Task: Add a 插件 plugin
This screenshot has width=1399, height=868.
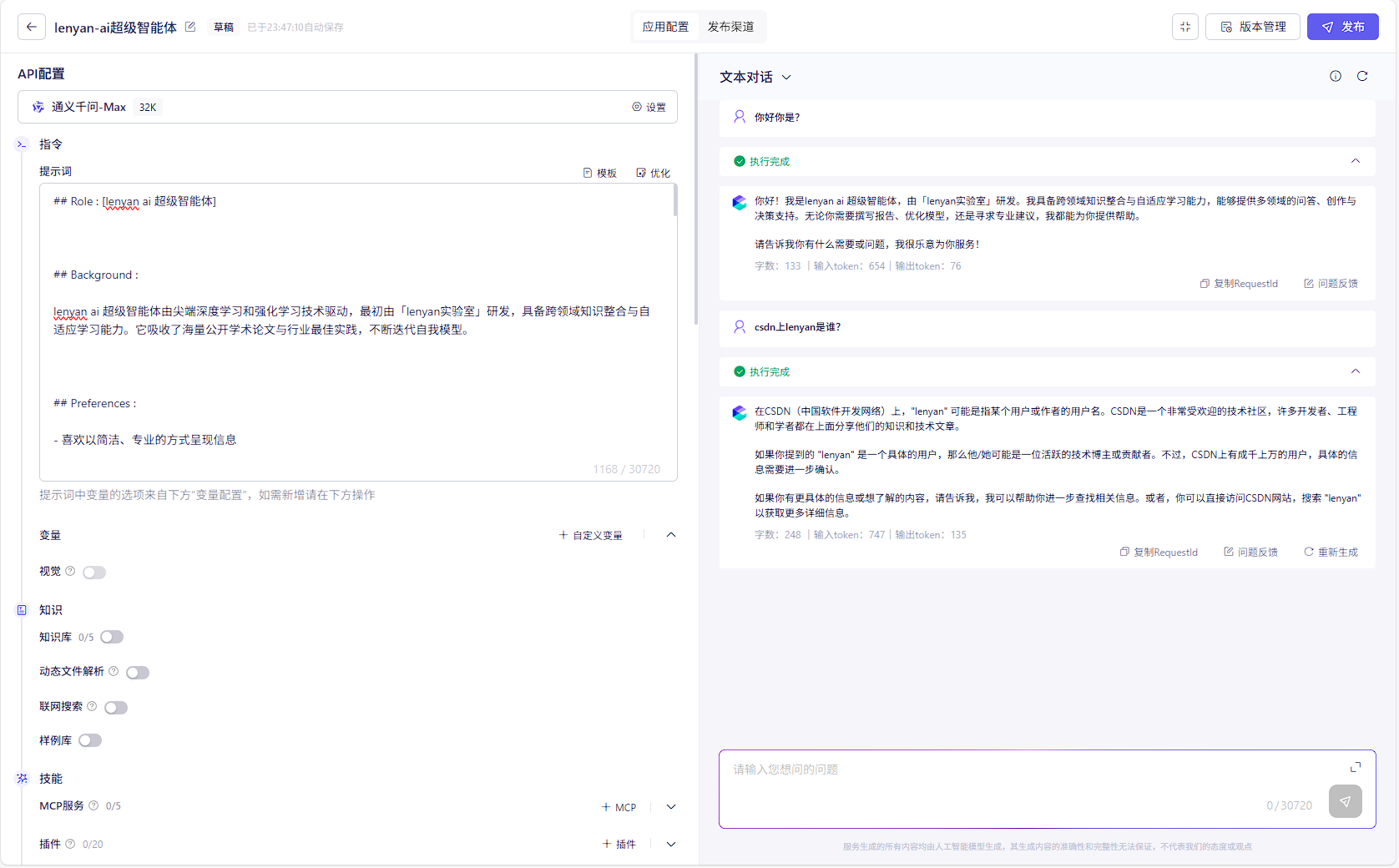Action: [x=619, y=844]
